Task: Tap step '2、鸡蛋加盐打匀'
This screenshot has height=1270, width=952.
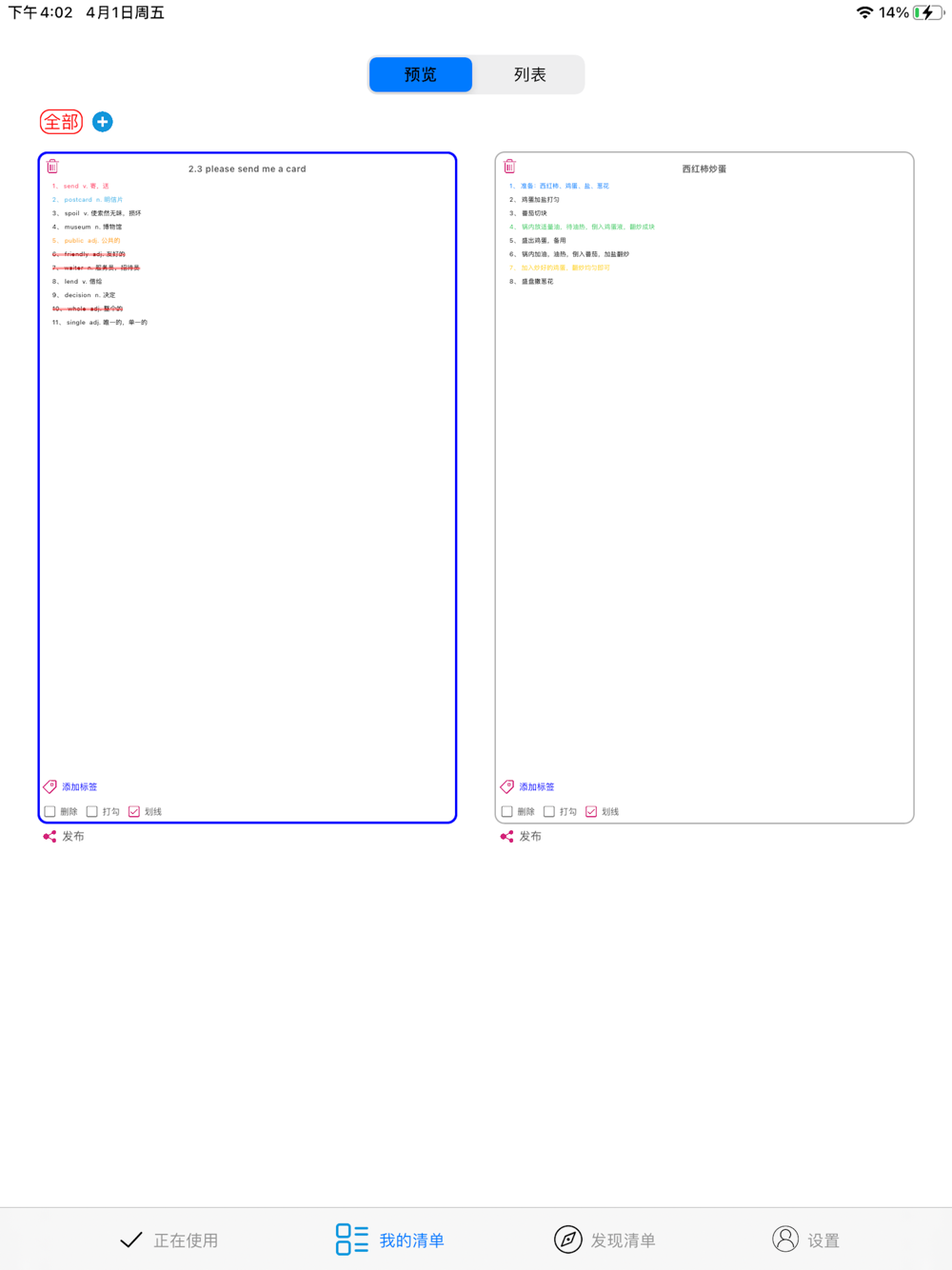Action: (x=534, y=200)
